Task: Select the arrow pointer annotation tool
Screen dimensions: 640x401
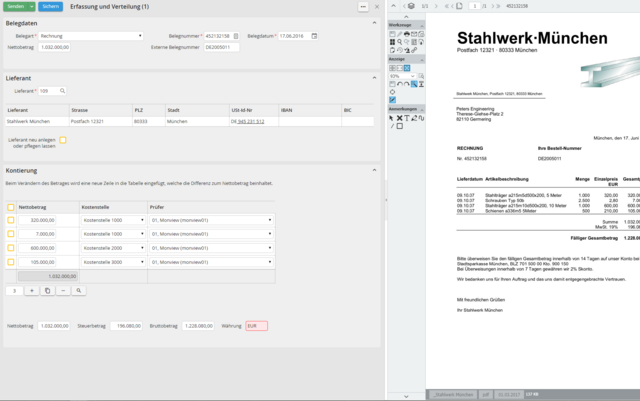Action: click(391, 118)
